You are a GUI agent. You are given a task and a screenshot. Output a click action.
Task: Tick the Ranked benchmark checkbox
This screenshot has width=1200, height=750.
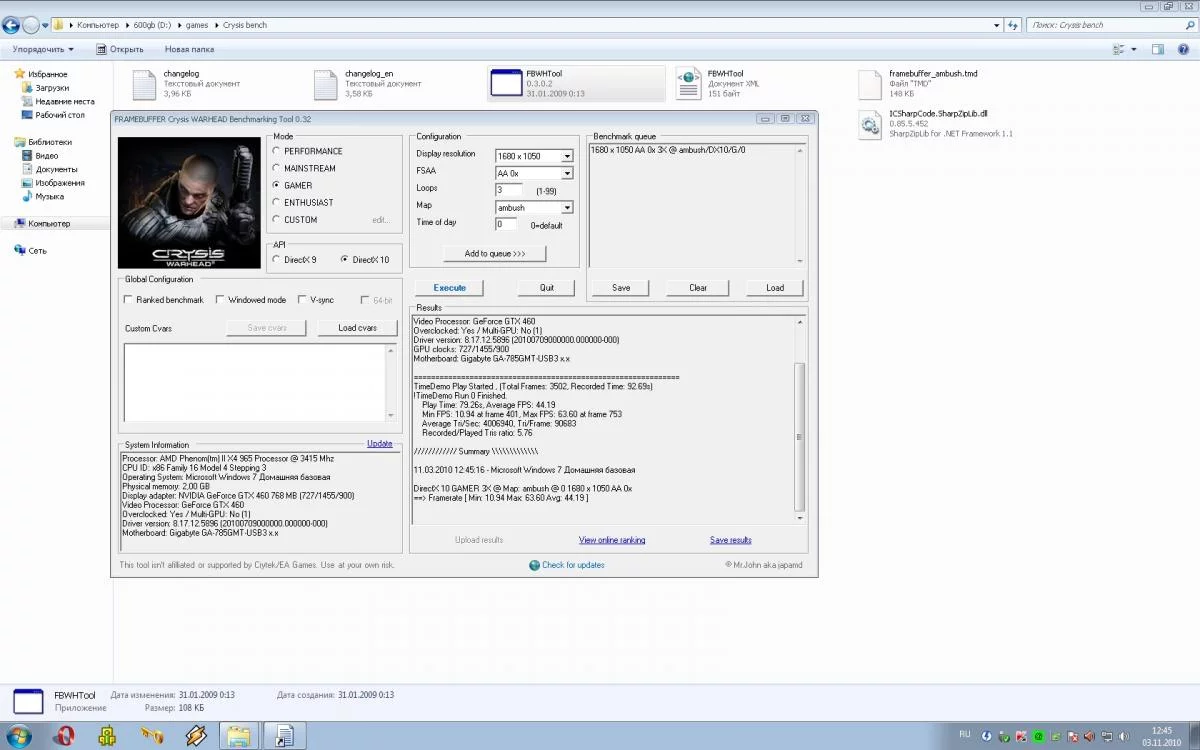coord(128,300)
